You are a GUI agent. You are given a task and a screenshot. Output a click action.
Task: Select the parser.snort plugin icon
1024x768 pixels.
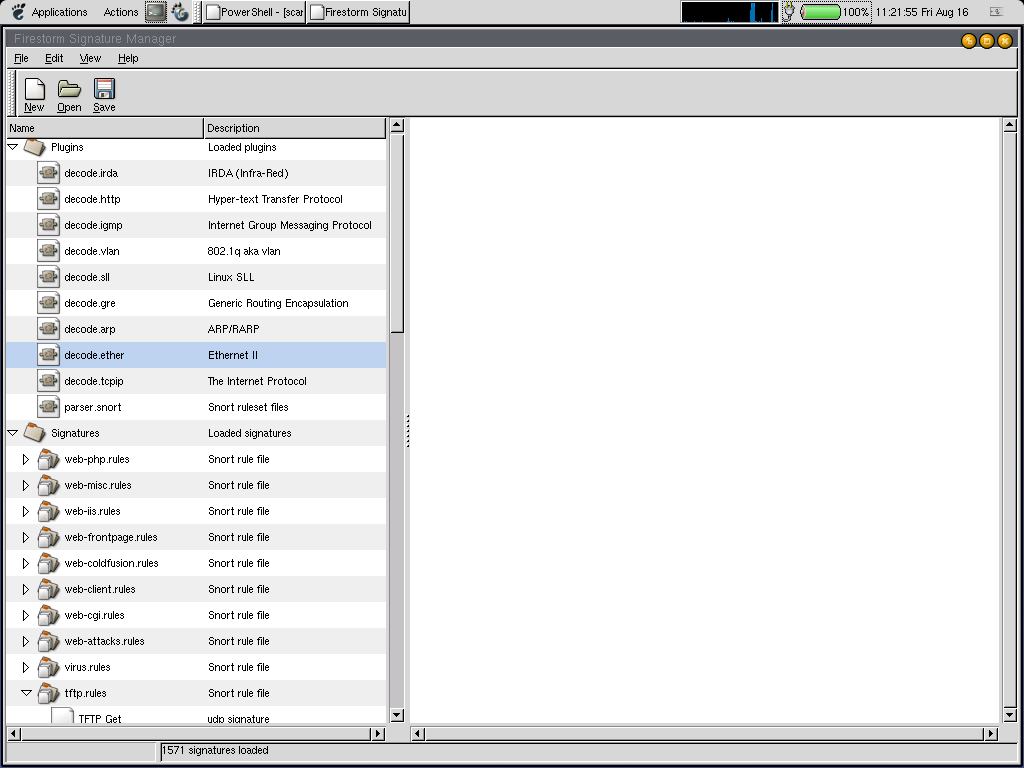pos(48,408)
